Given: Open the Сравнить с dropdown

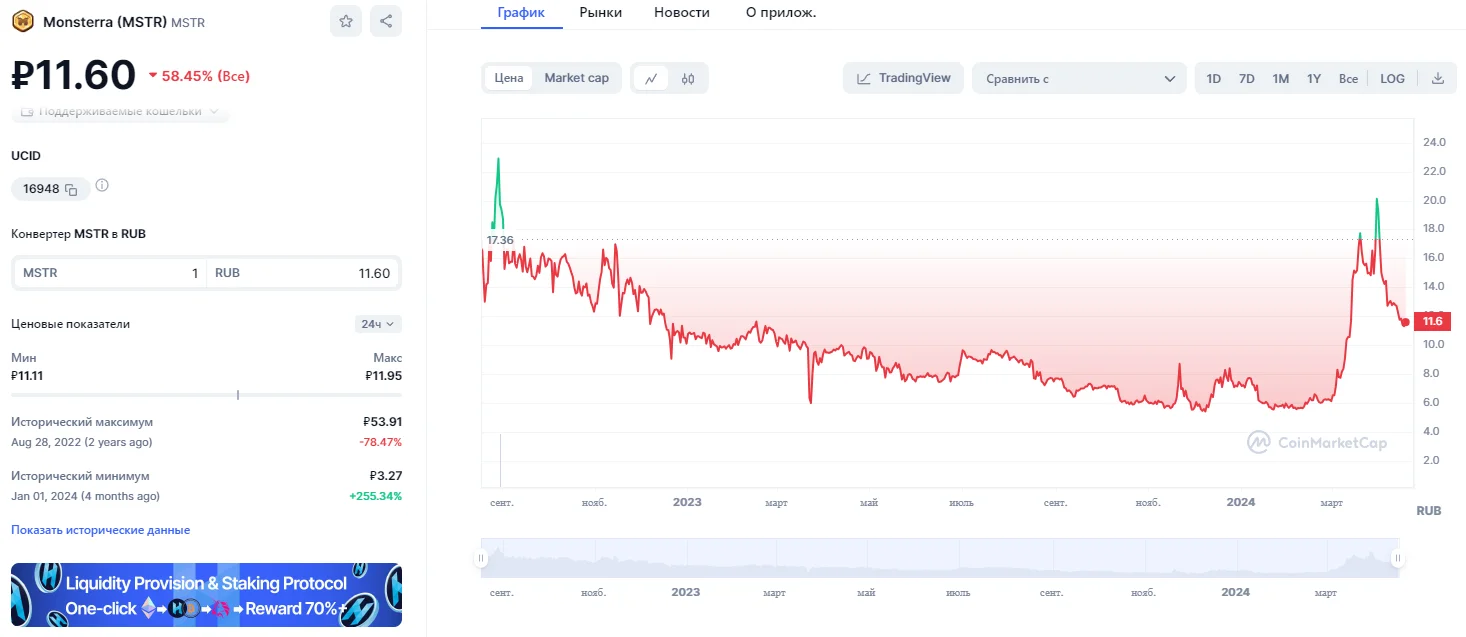Looking at the screenshot, I should (1080, 78).
